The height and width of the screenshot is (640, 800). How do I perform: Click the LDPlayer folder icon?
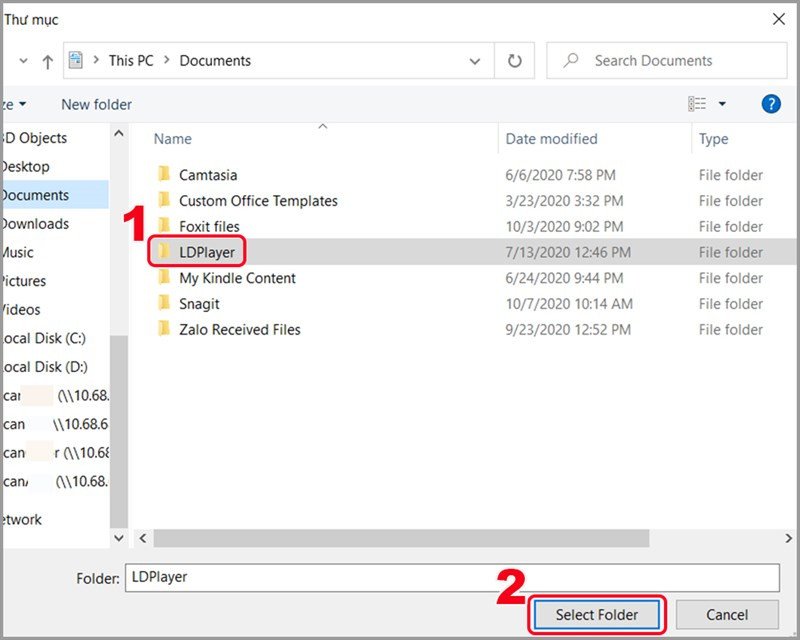point(166,252)
